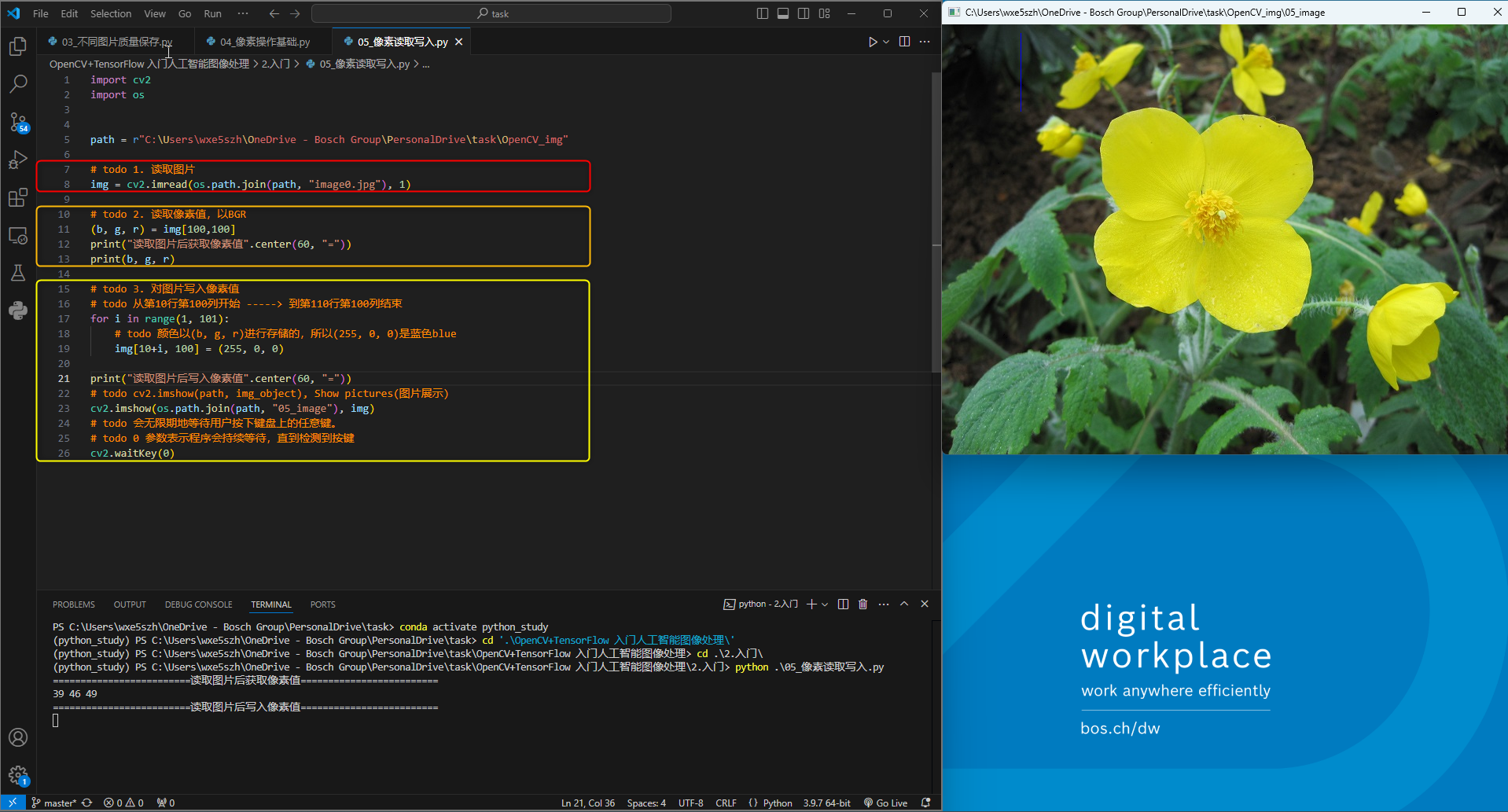Open the Extensions view

[18, 197]
